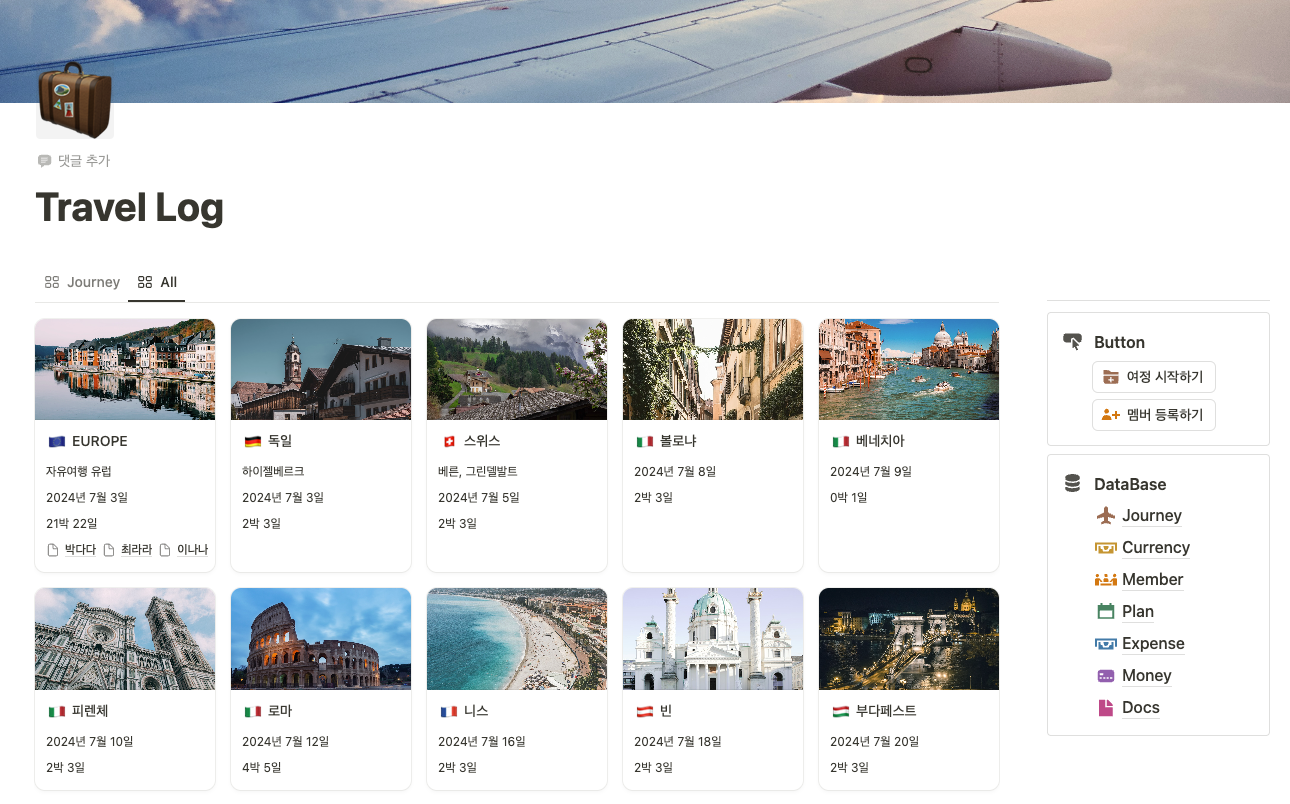Screen dimensions: 1290x804
Task: Click the Italian flag on 피렌체 card
Action: (x=56, y=711)
